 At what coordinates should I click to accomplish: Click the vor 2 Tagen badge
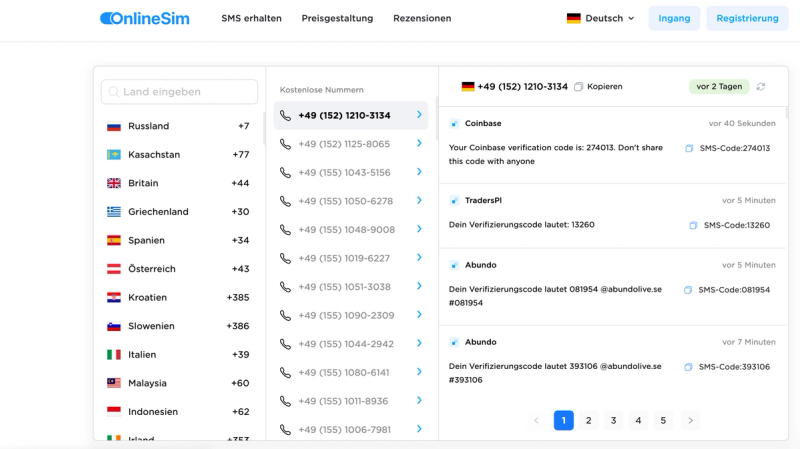[x=719, y=87]
